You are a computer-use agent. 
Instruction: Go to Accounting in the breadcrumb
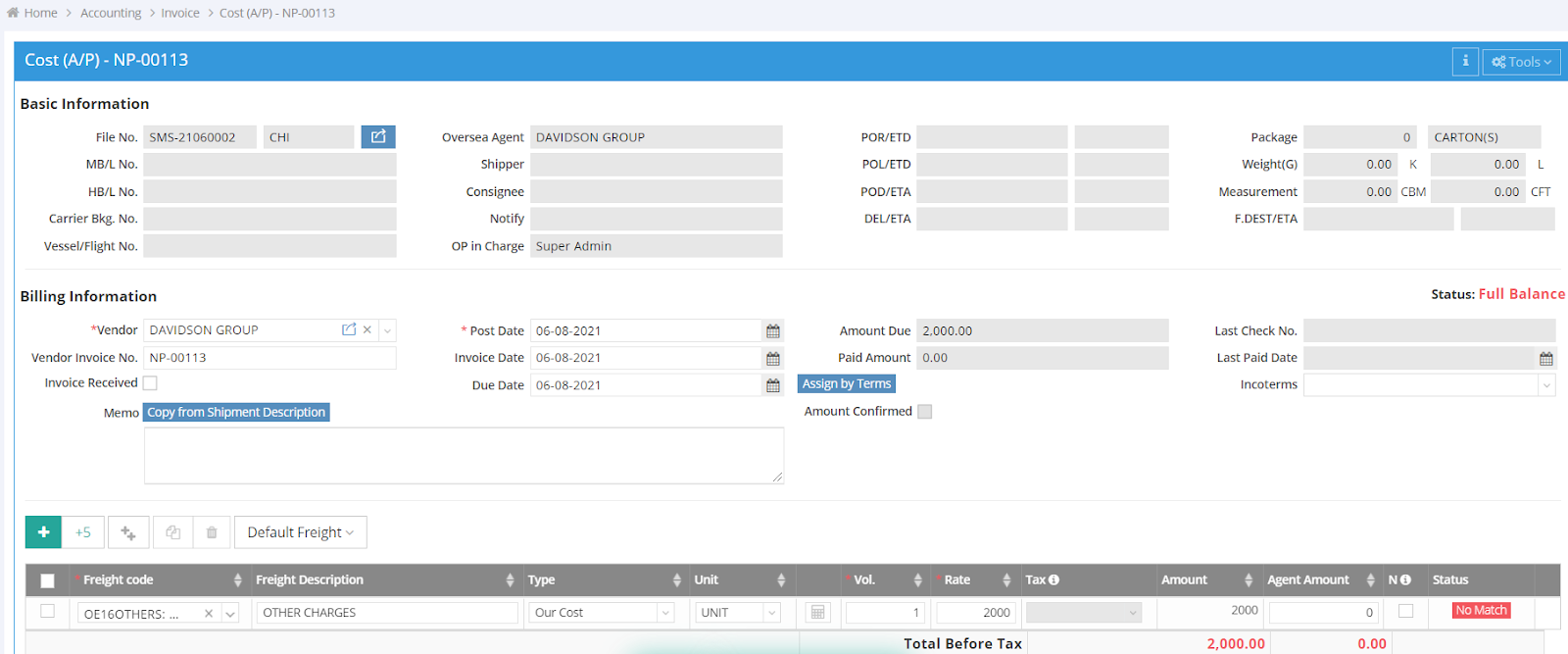click(x=111, y=13)
